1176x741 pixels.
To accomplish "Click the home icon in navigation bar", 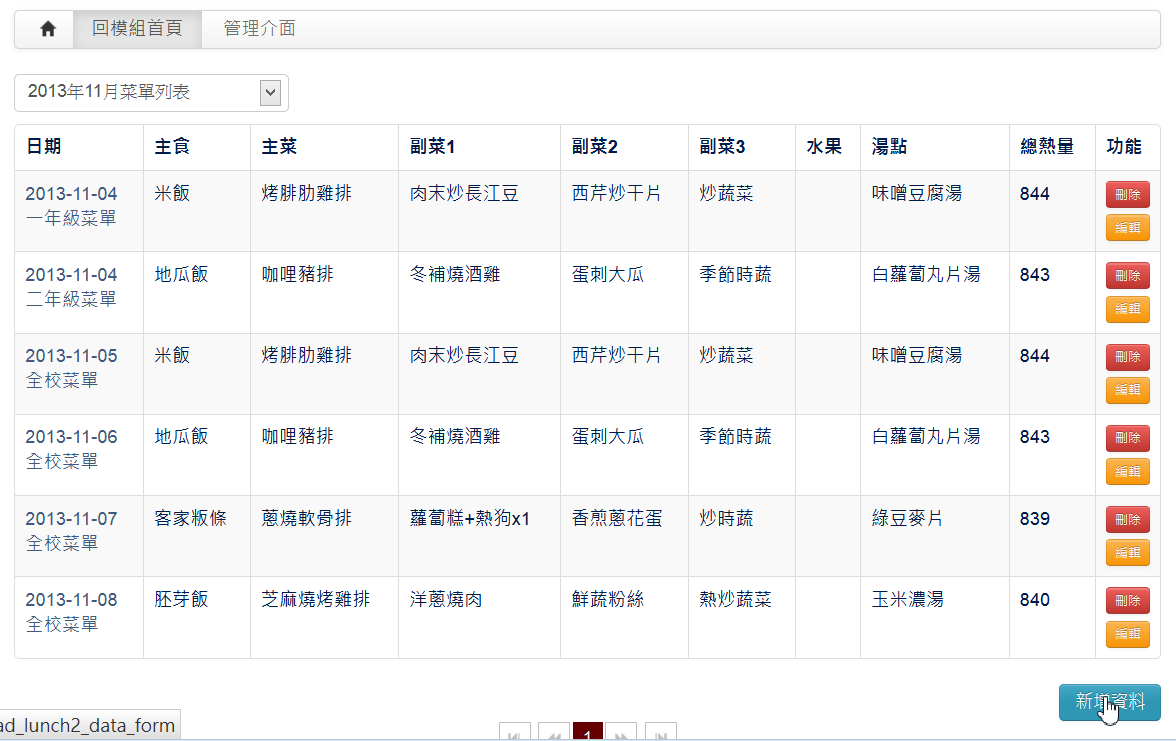I will point(47,29).
